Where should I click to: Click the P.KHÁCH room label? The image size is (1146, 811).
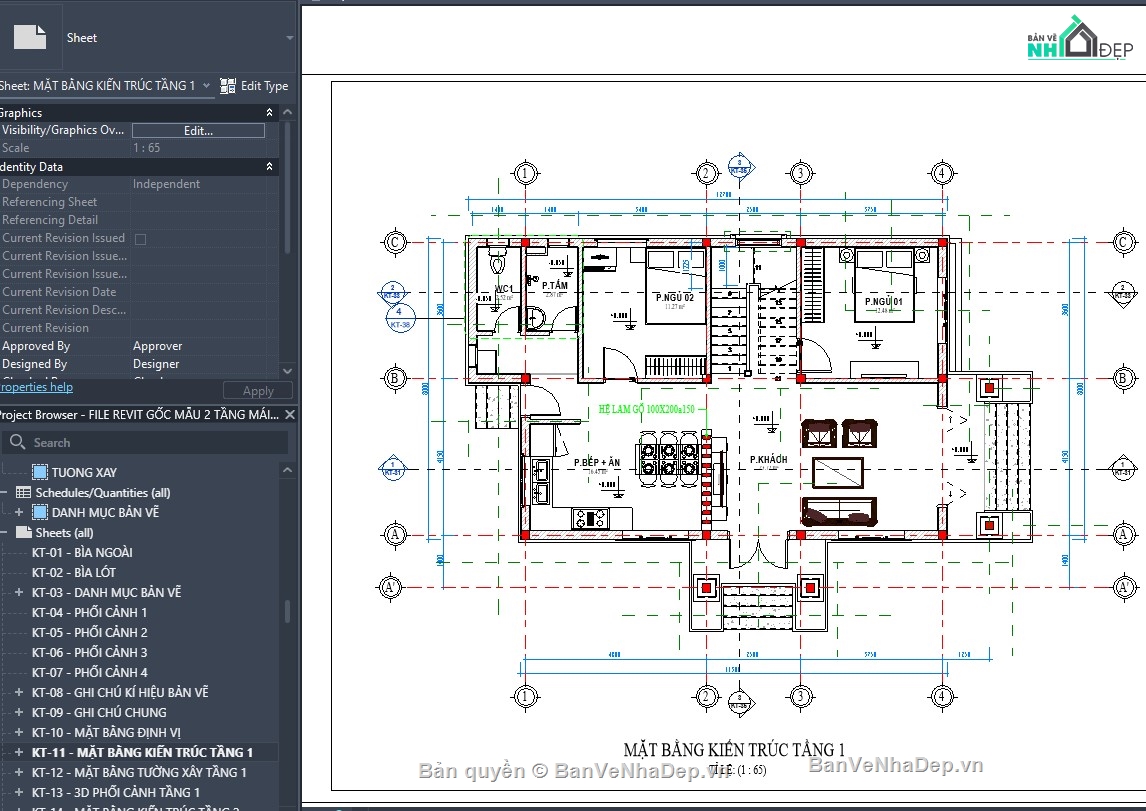(x=769, y=460)
